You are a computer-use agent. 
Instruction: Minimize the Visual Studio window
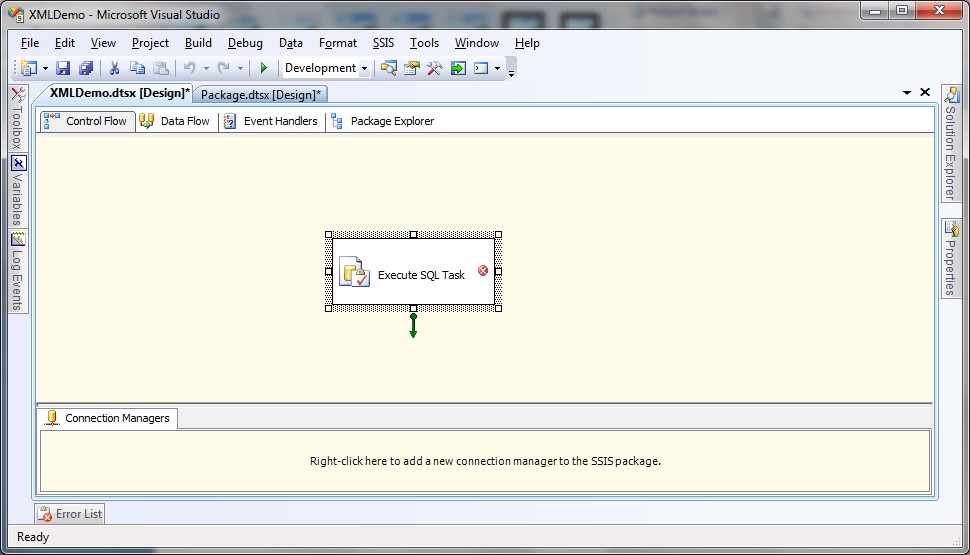tap(875, 11)
